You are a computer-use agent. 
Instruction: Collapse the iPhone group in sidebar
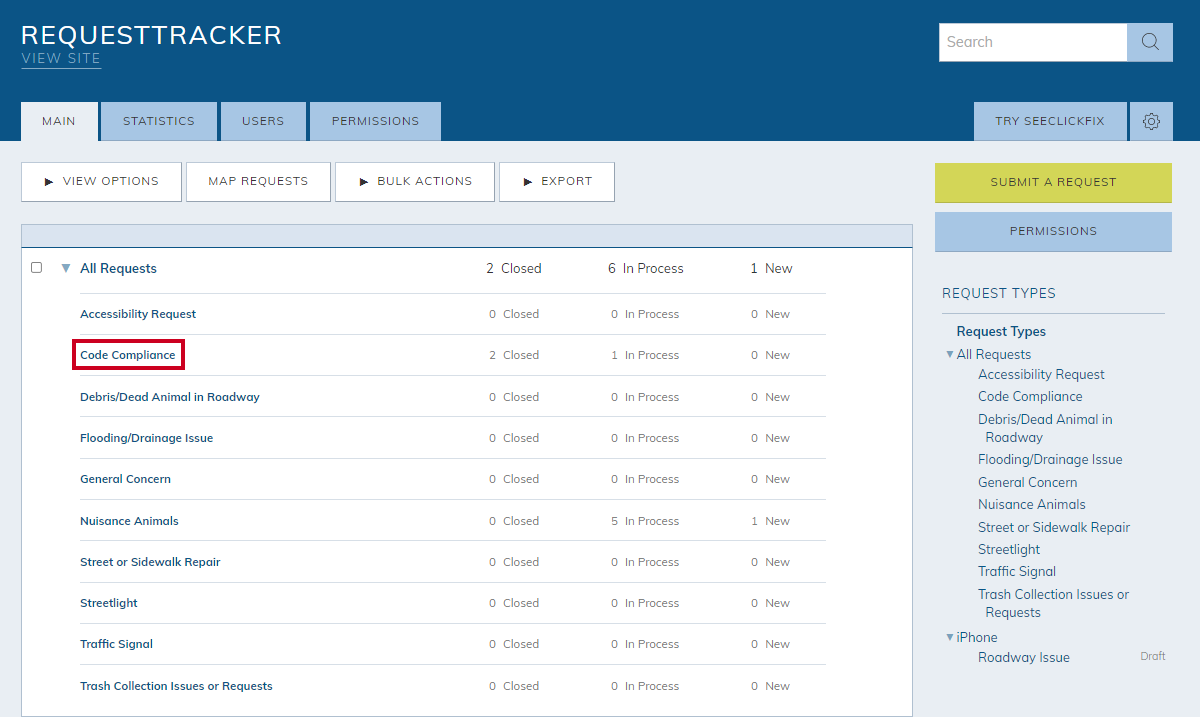point(950,637)
